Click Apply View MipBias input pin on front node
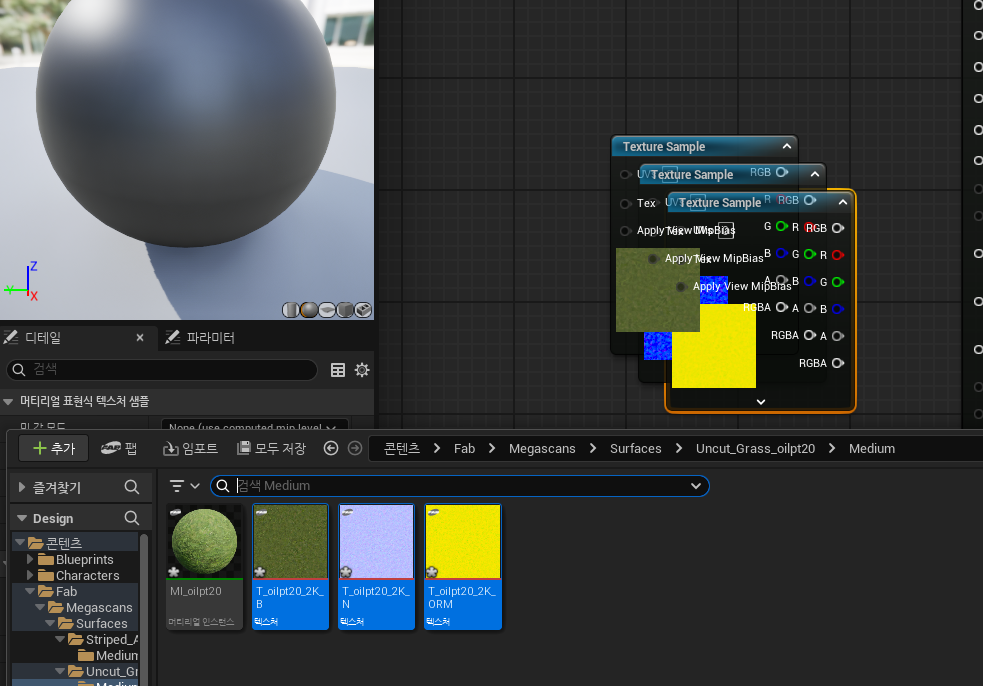The height and width of the screenshot is (686, 983). point(681,287)
